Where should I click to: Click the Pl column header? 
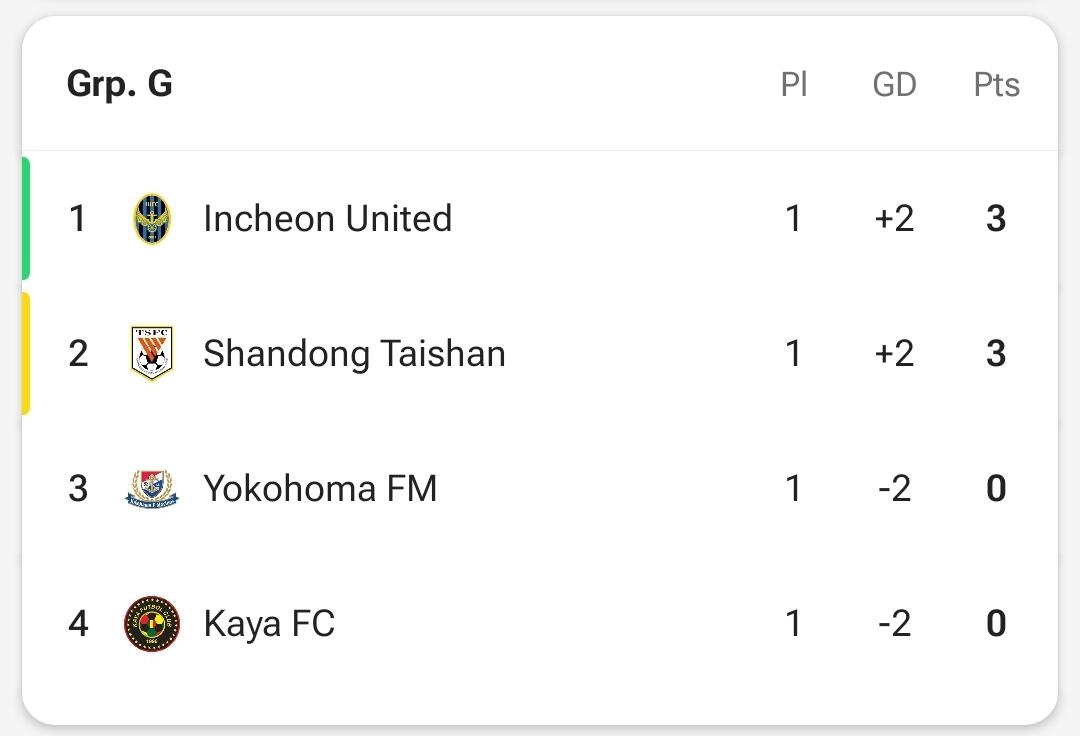[x=794, y=85]
